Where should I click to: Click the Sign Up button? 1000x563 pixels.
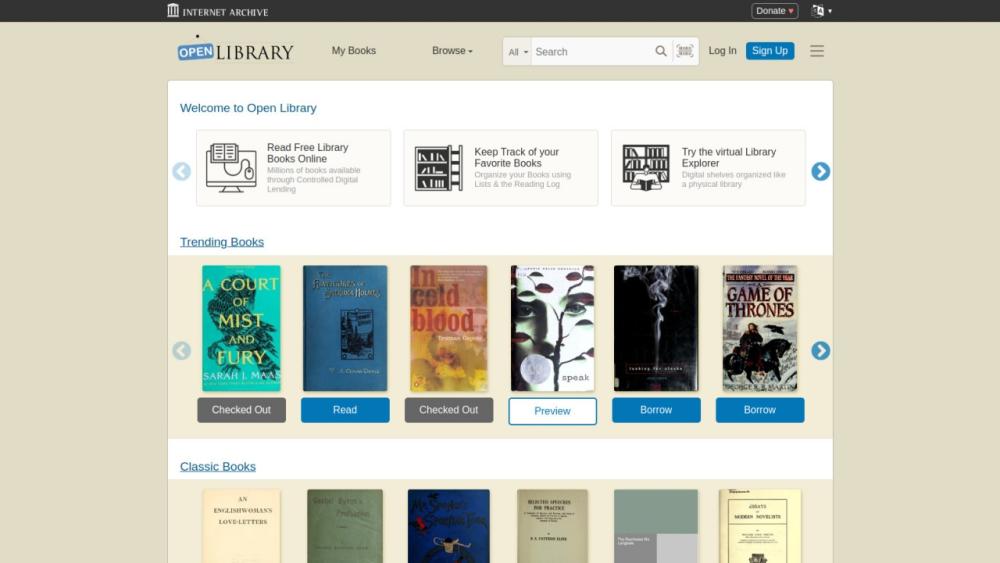770,51
